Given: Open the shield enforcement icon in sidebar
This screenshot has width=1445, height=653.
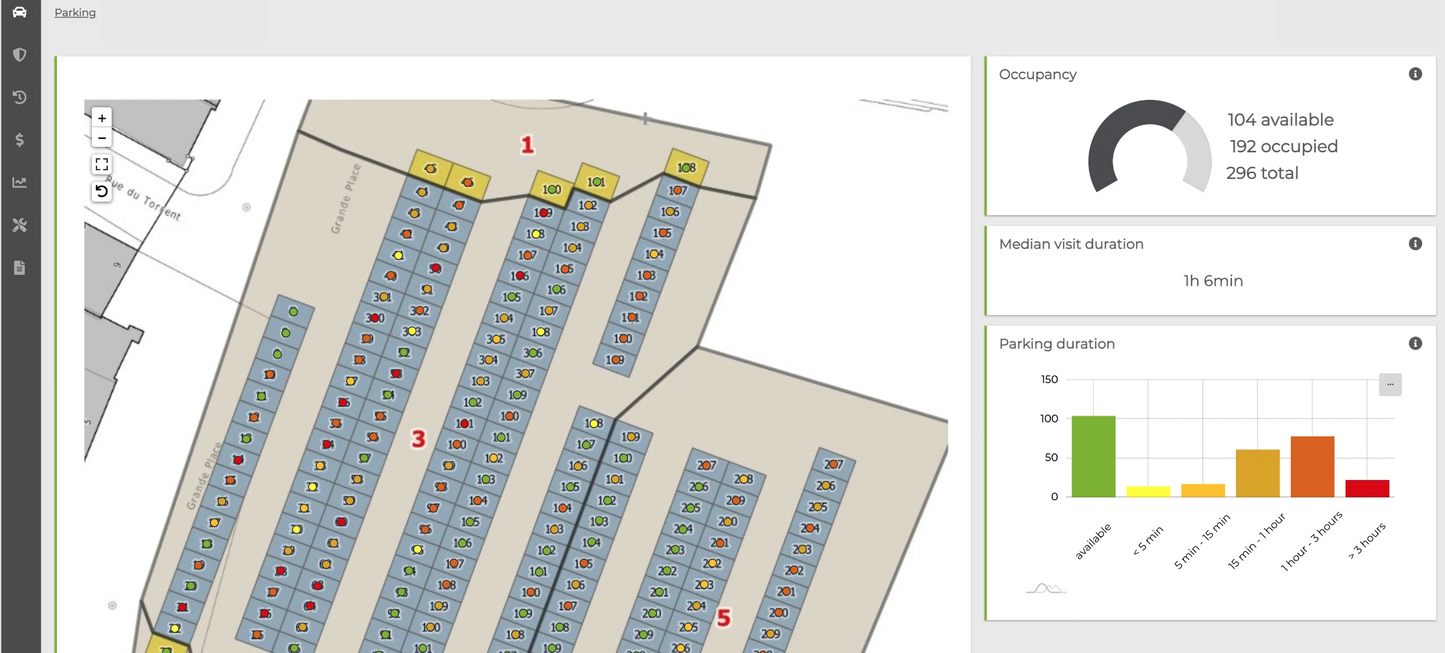Looking at the screenshot, I should tap(19, 54).
